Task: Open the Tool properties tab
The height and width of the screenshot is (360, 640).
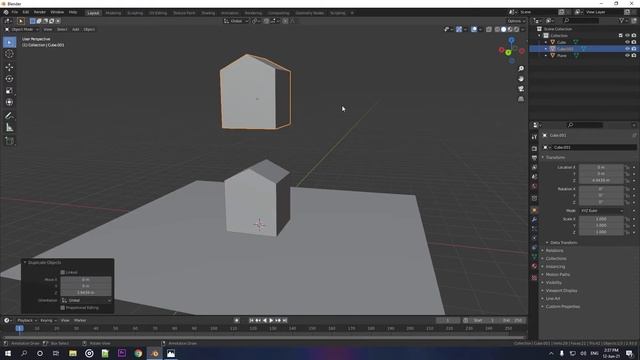Action: click(534, 137)
